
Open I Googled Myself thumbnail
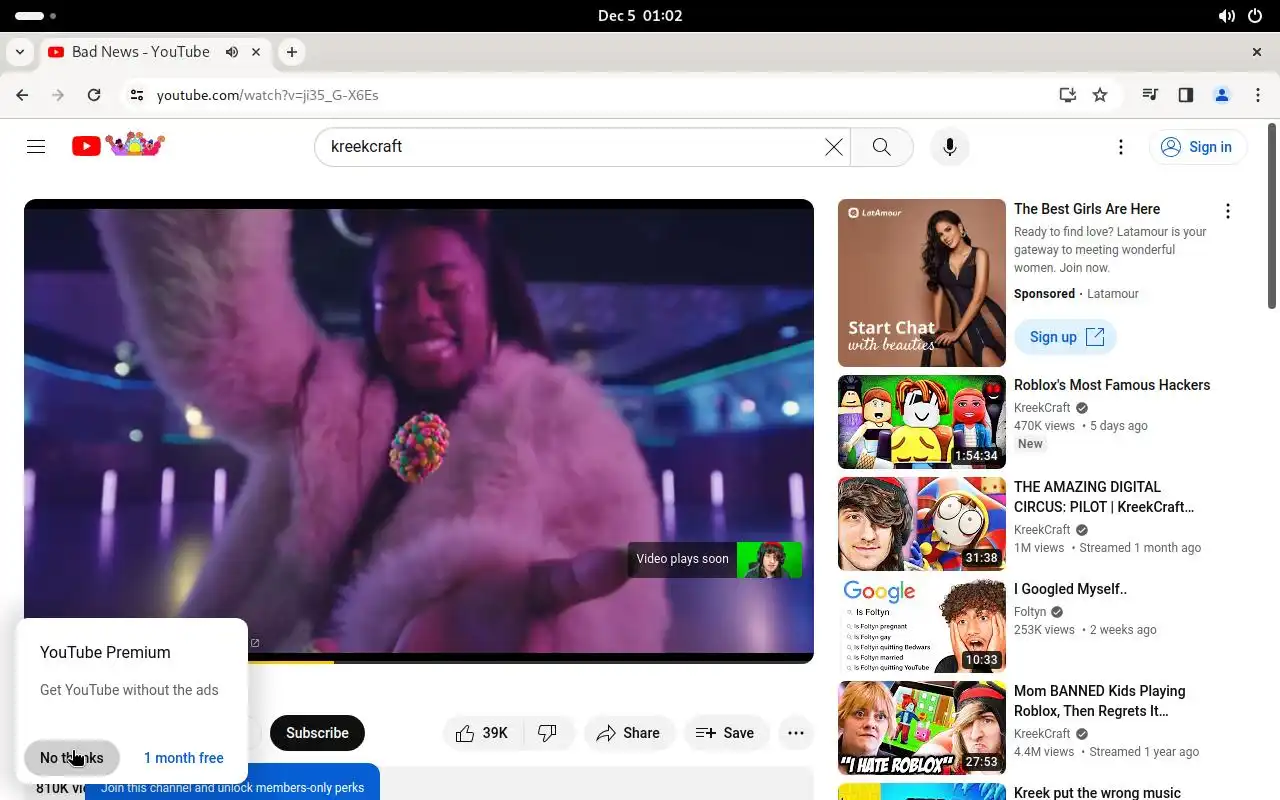[x=922, y=626]
